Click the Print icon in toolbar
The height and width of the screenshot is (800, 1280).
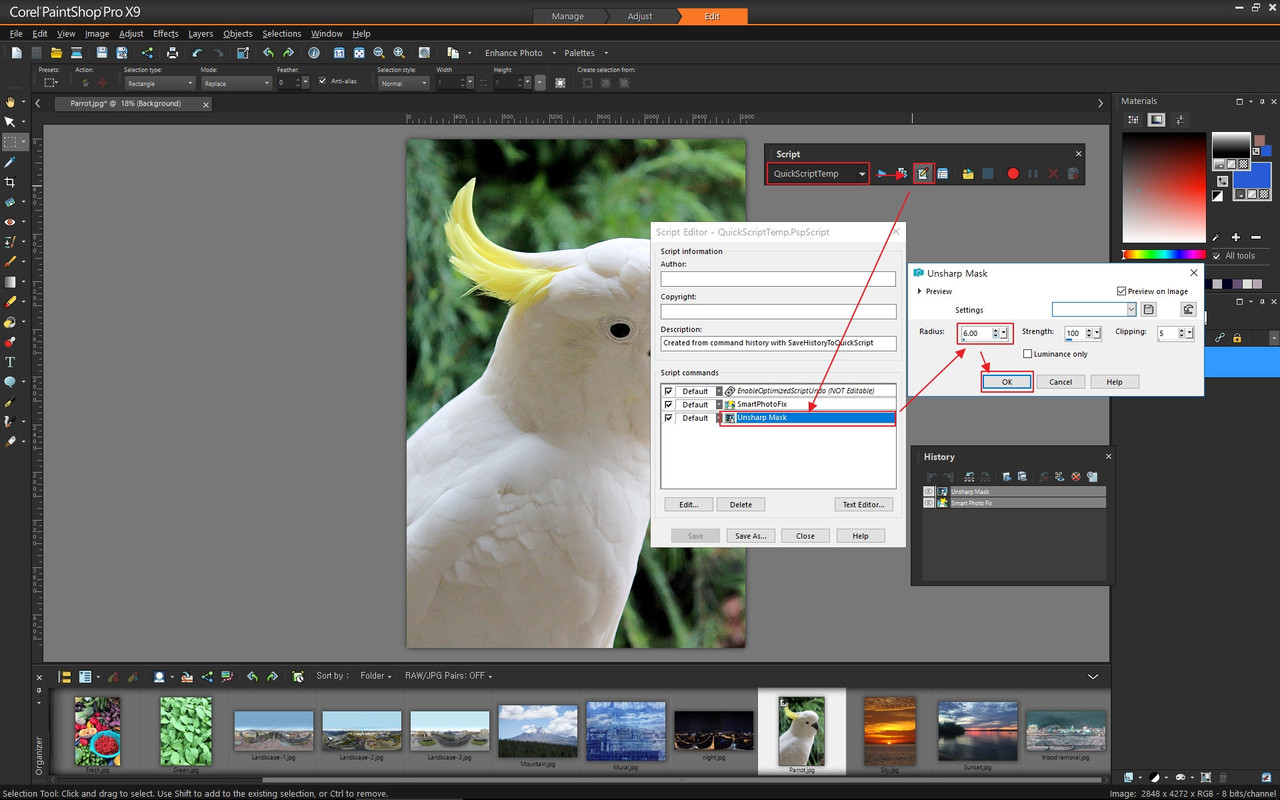(x=173, y=53)
